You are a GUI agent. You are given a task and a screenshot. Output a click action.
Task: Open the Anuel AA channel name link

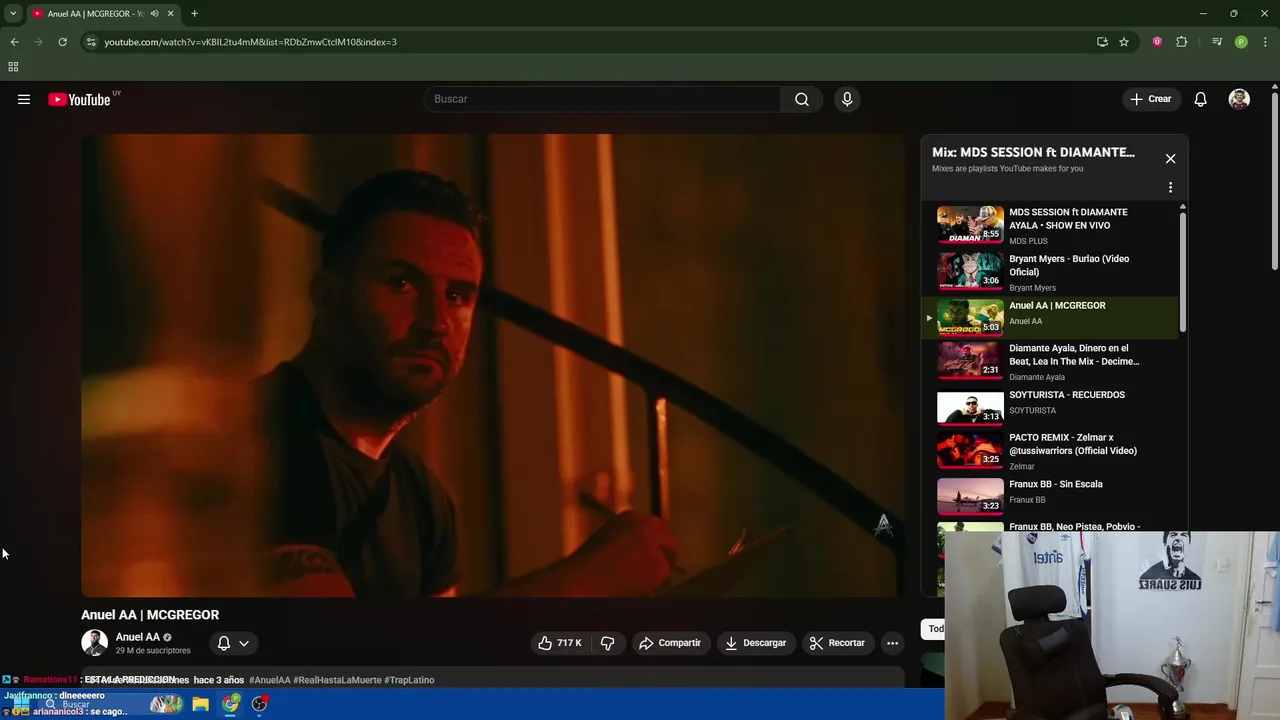(x=138, y=637)
